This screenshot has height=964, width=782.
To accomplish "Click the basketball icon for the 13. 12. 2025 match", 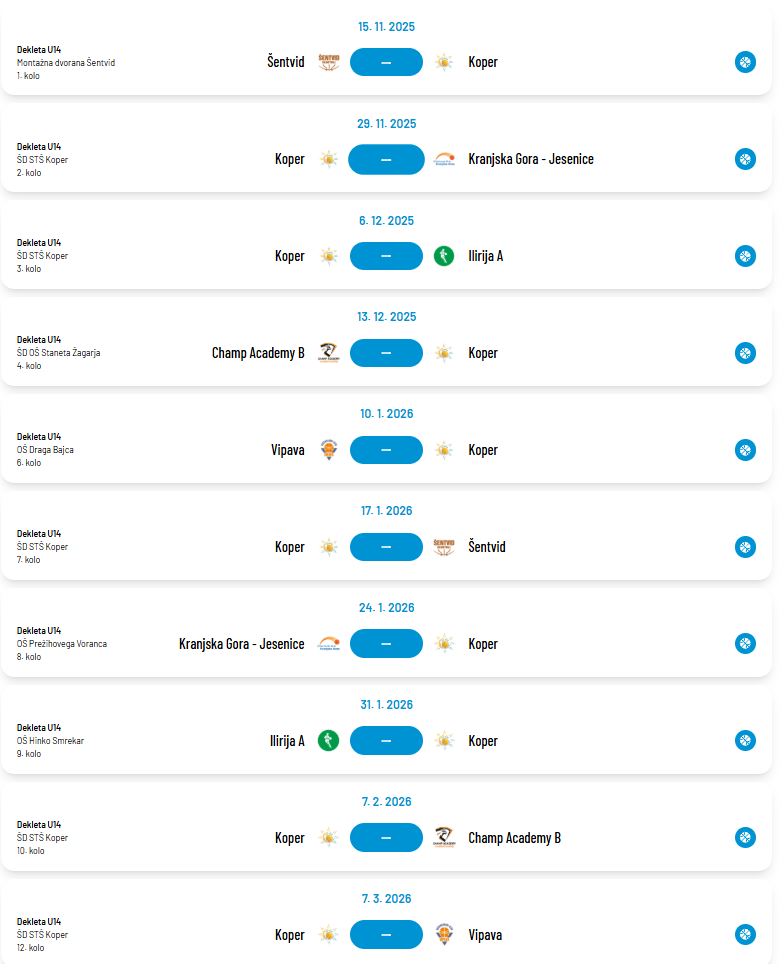I will click(x=745, y=353).
